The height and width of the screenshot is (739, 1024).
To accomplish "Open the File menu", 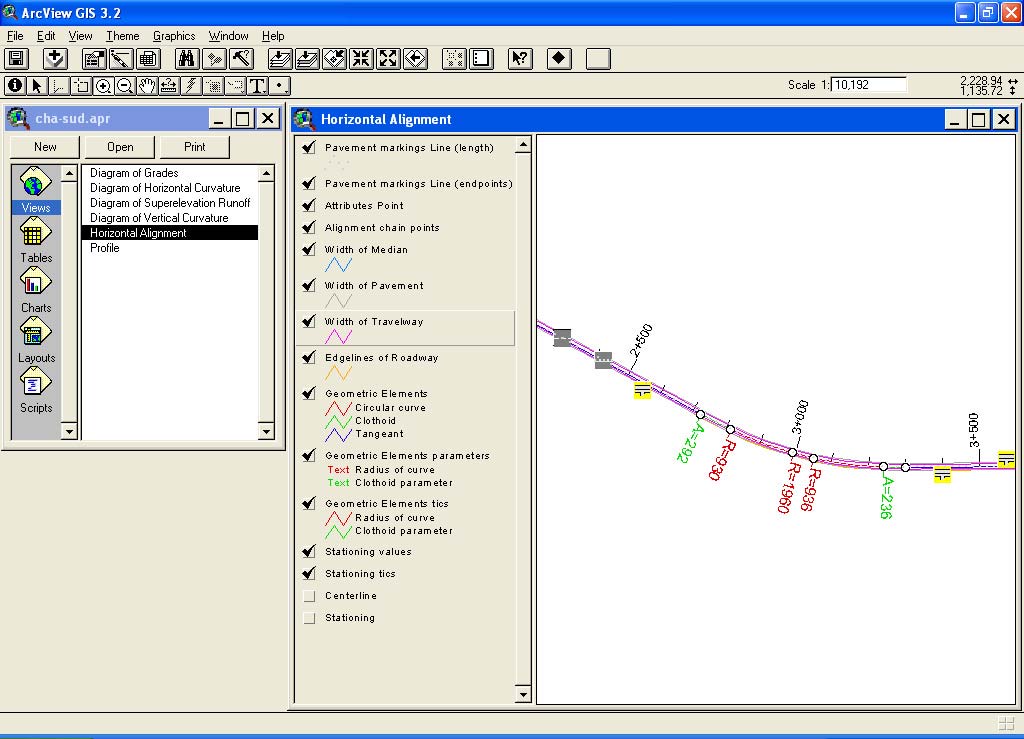I will pyautogui.click(x=14, y=36).
